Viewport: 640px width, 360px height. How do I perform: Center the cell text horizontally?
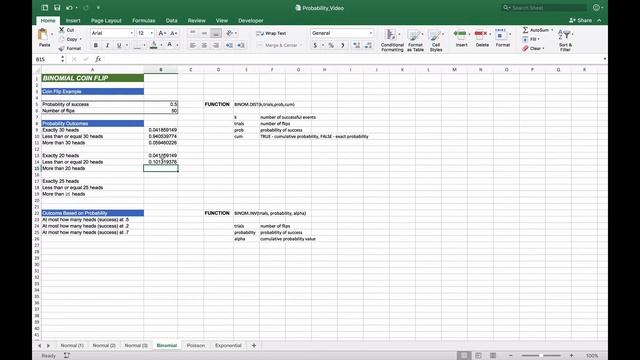[x=204, y=45]
